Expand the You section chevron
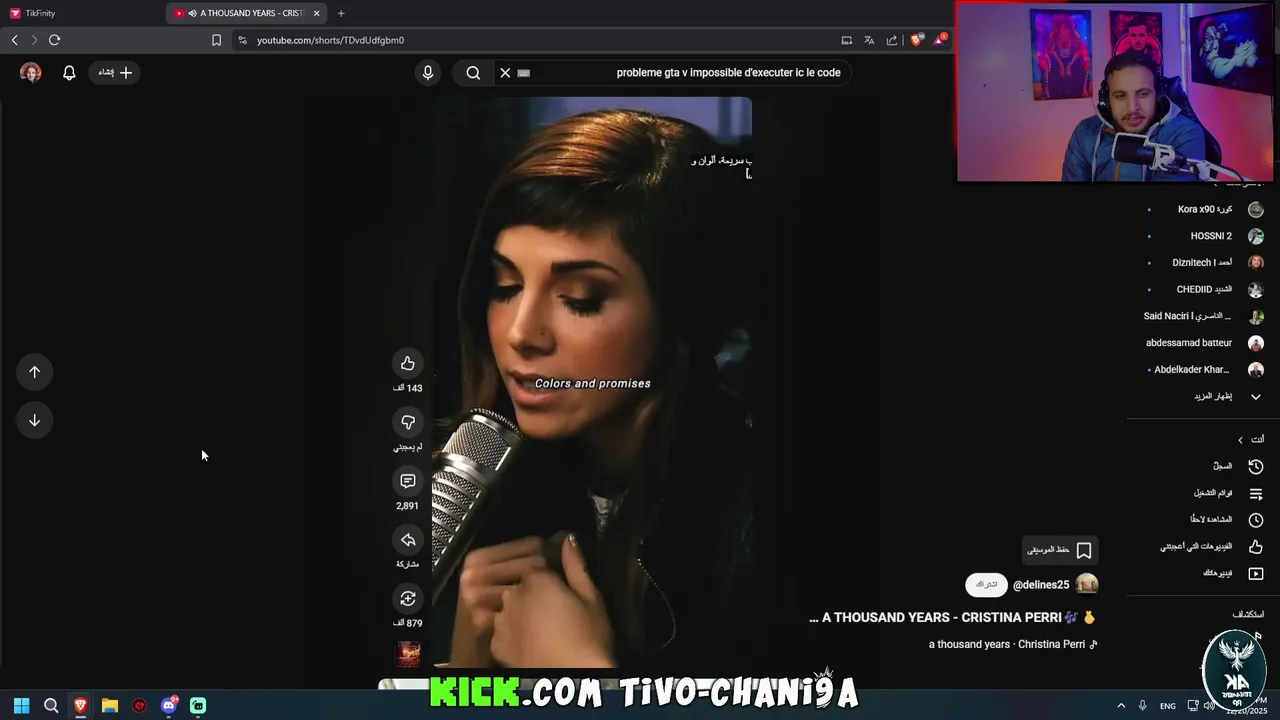1280x720 pixels. point(1241,440)
